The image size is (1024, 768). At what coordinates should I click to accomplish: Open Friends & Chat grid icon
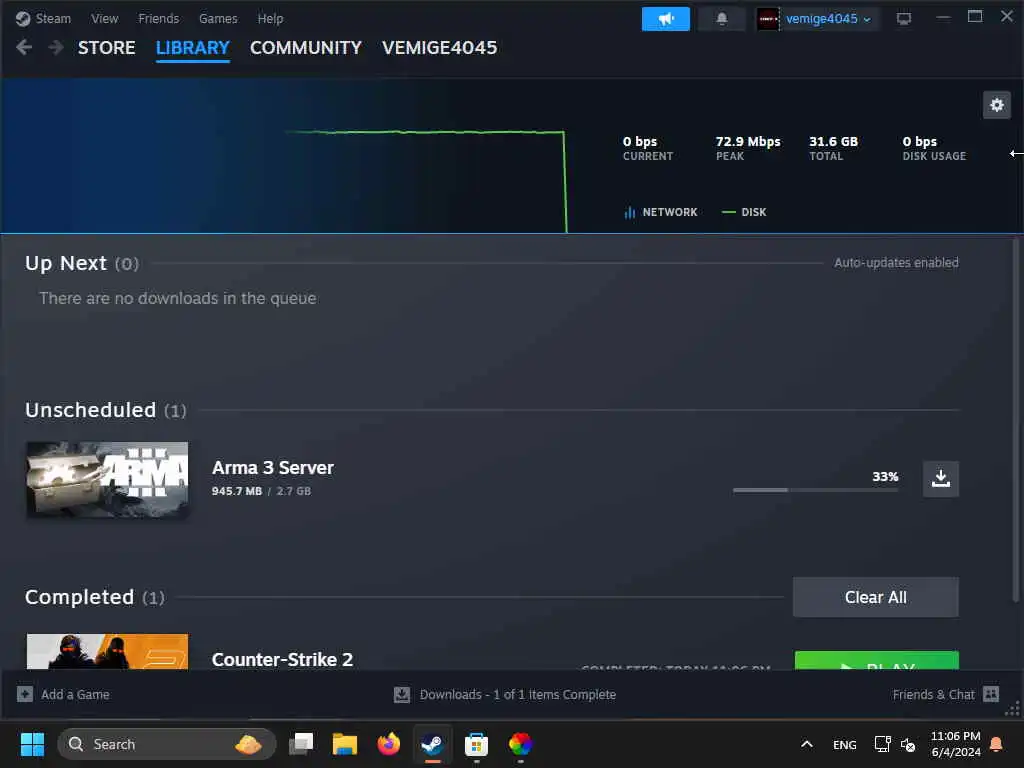point(991,694)
